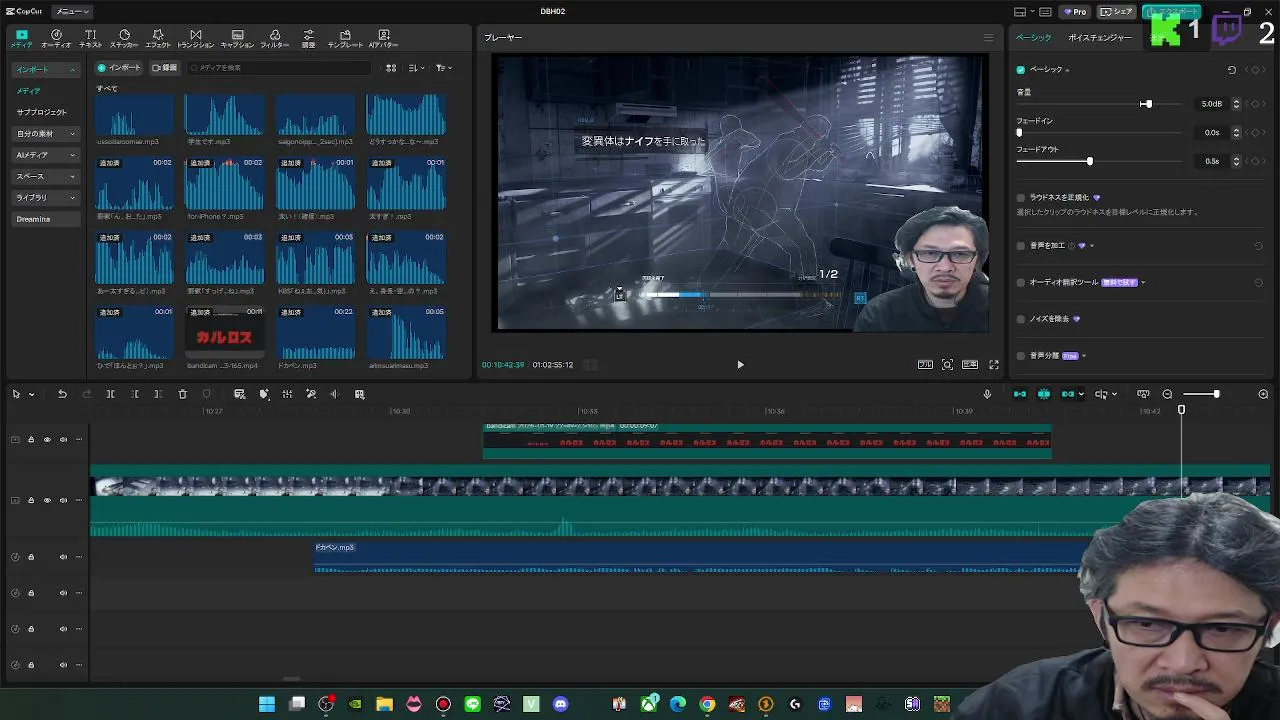Toggle media grid view icon

(391, 68)
